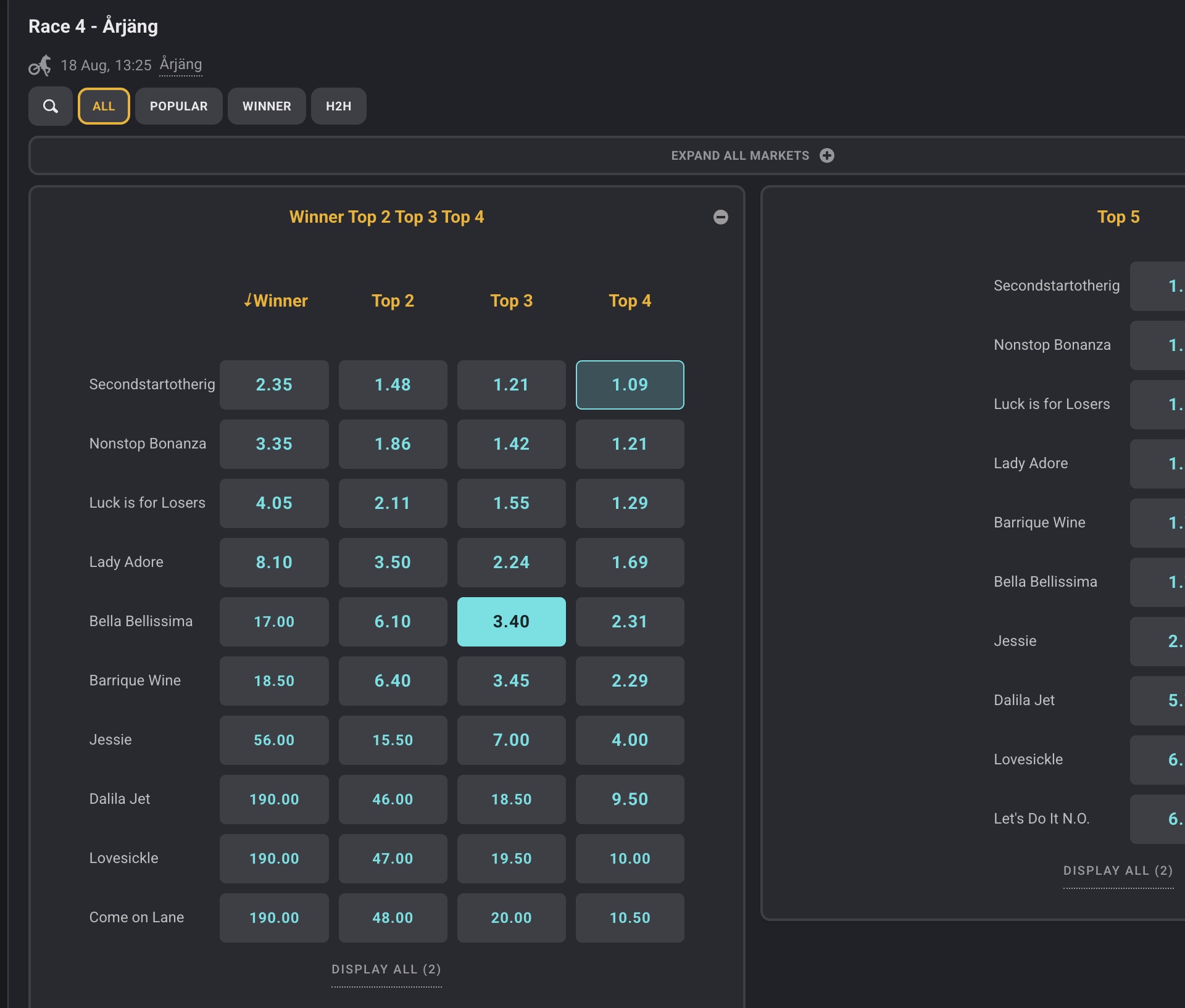
Task: Select Come on Lane Top 3 odds 20.00
Action: coord(511,918)
